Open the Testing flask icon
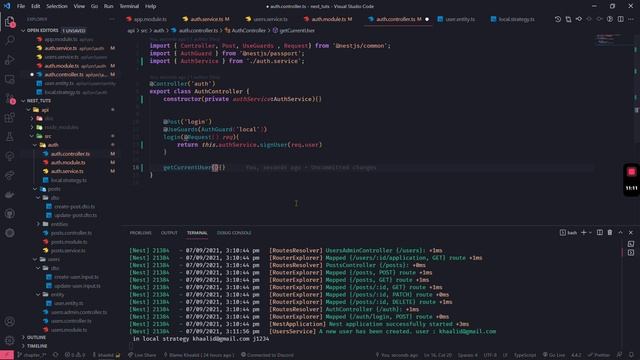This screenshot has height=360, width=640. [x=10, y=137]
